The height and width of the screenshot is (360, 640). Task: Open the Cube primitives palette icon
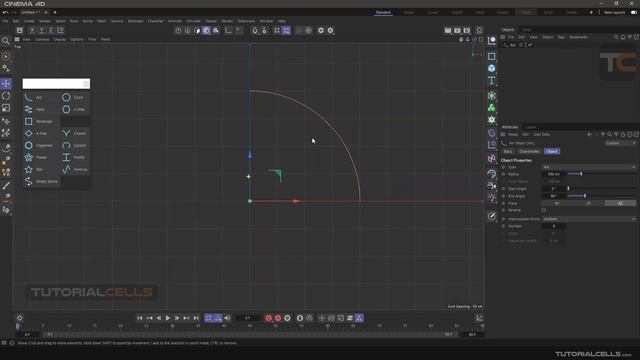[x=491, y=68]
